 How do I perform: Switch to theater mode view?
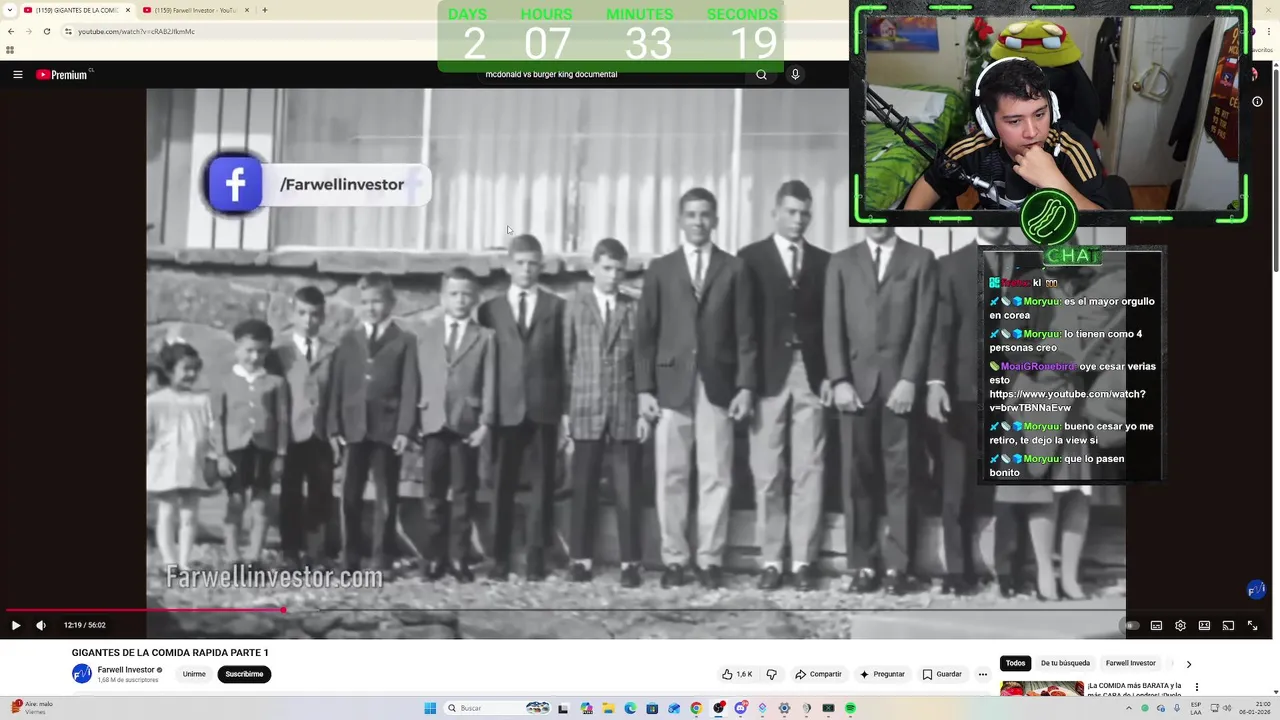tap(1204, 625)
